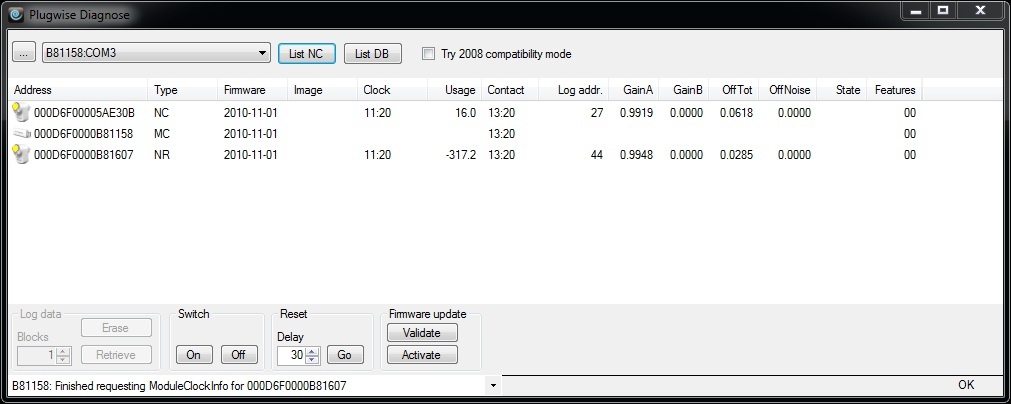Click the GainA value 0.9919
The image size is (1011, 404).
click(636, 113)
